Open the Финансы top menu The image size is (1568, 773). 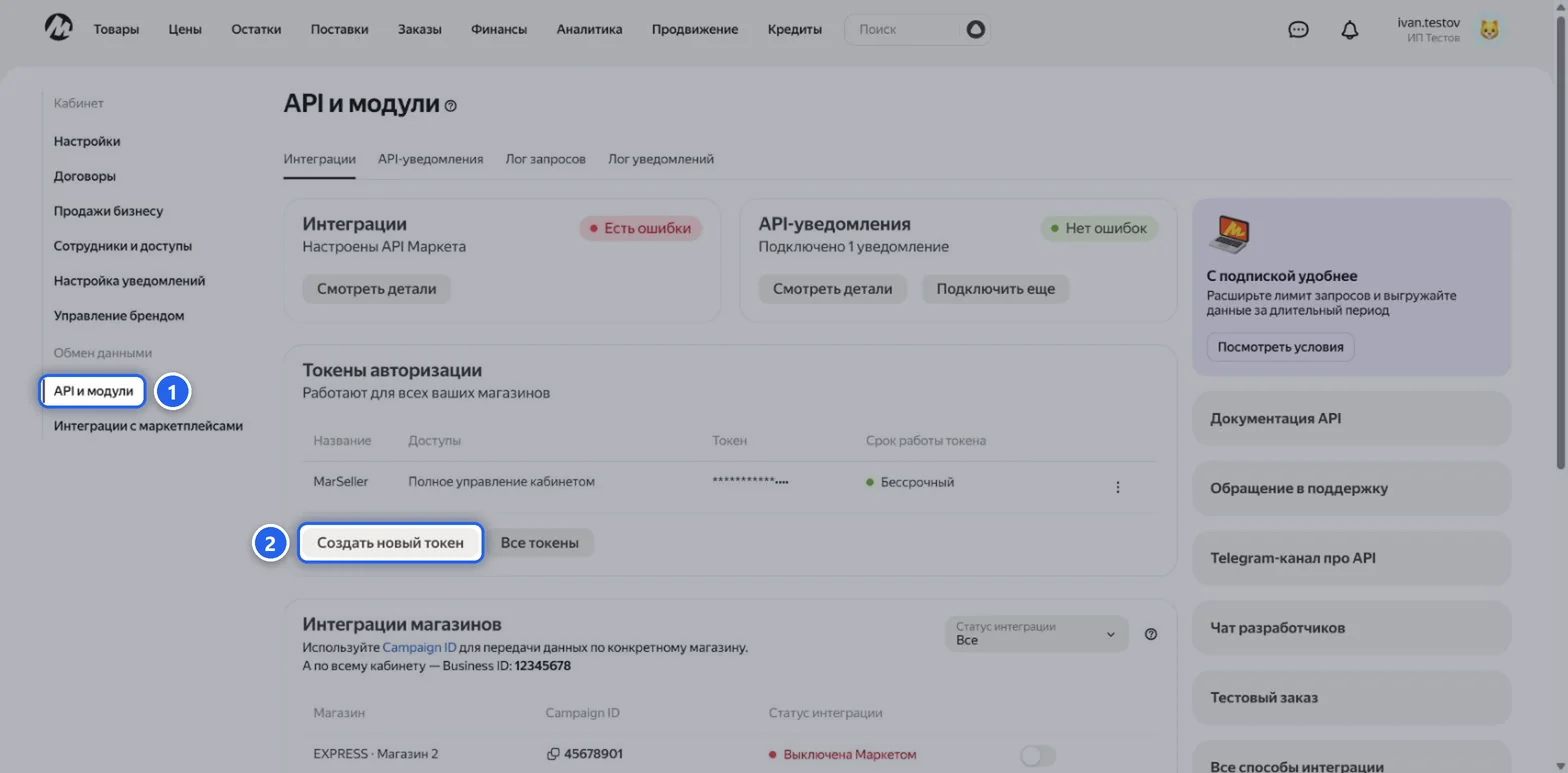499,29
